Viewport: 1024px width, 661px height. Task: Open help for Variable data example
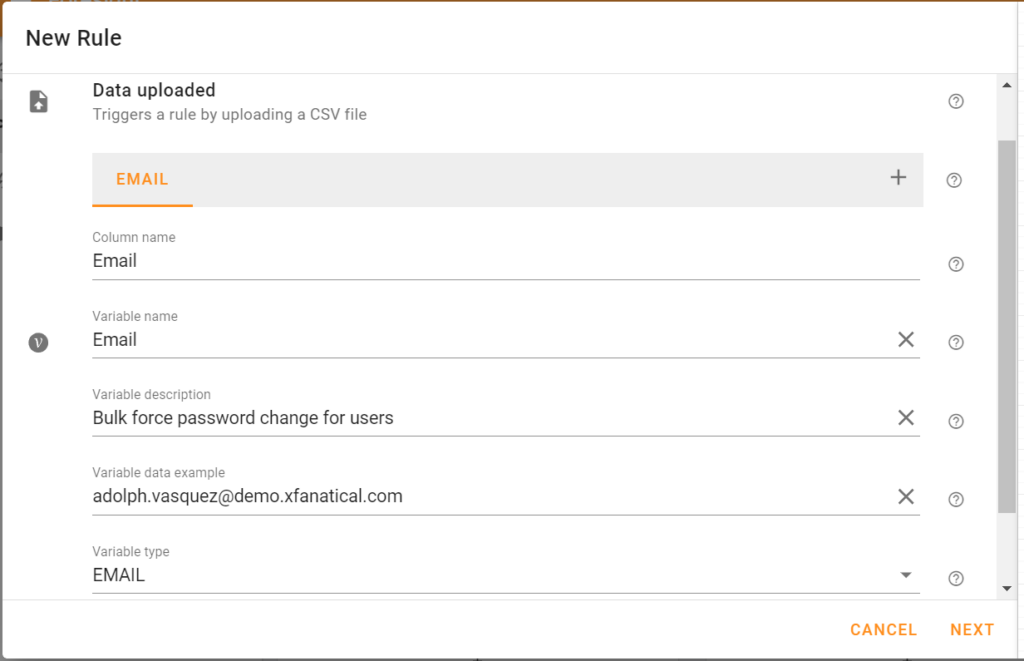[955, 498]
